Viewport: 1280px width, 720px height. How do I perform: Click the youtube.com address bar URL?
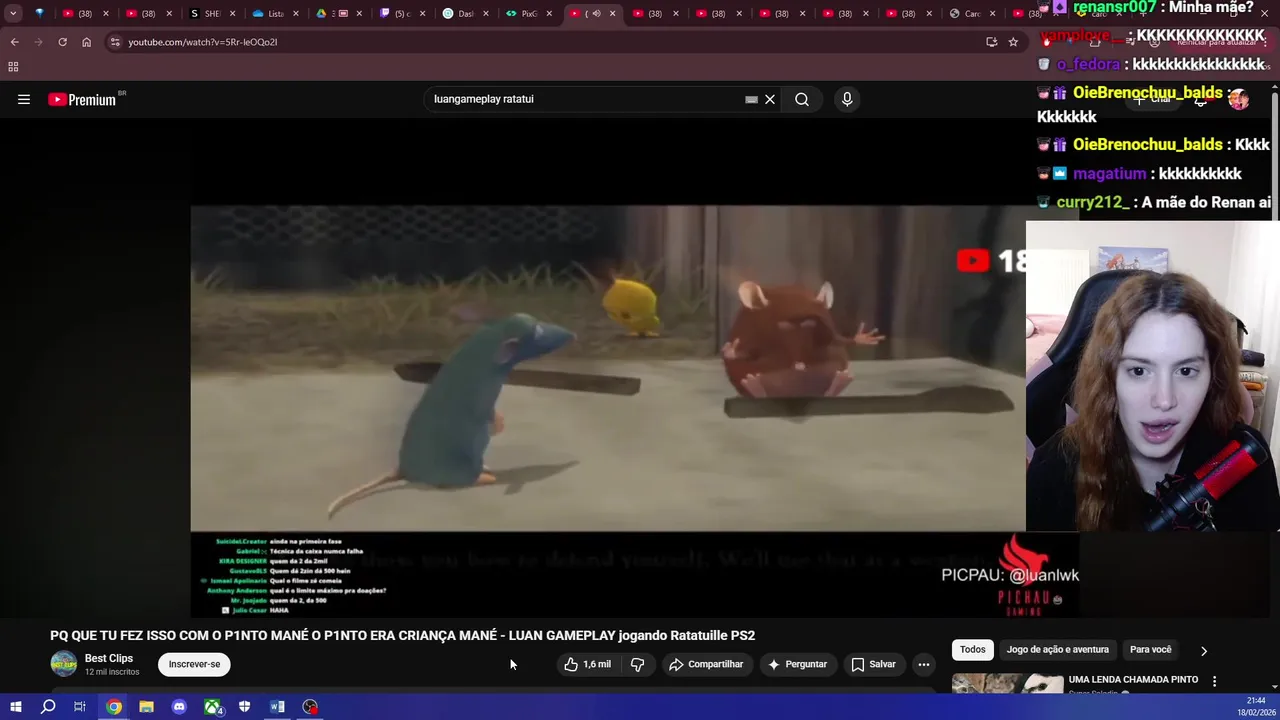[x=203, y=42]
